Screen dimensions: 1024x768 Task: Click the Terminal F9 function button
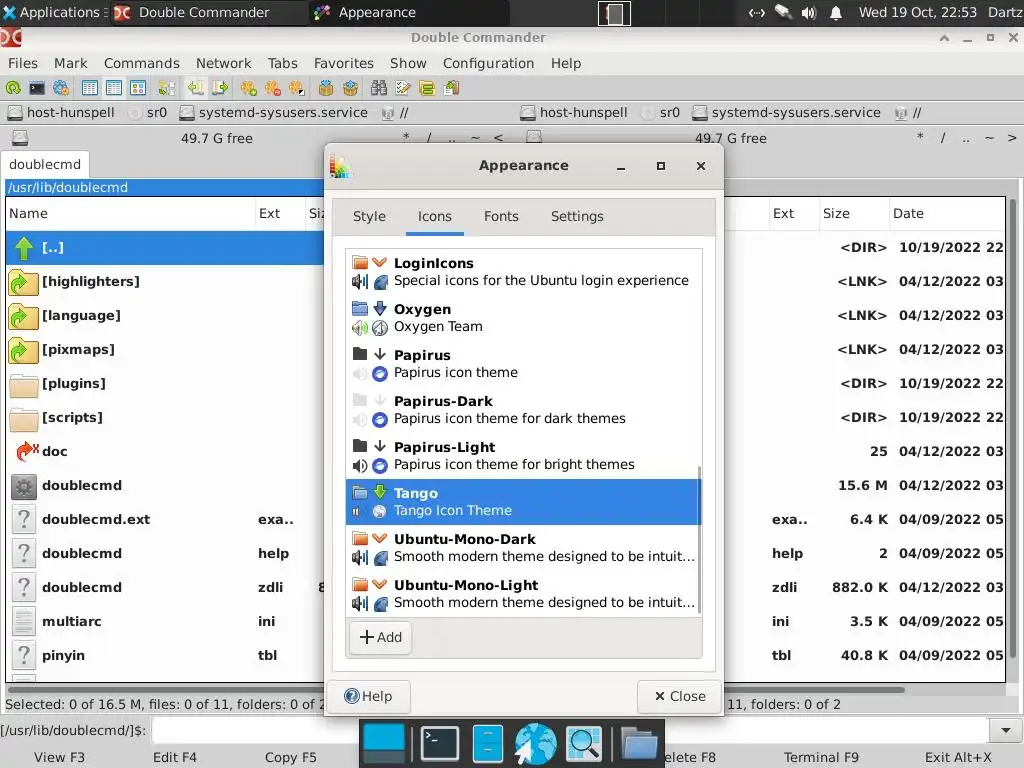[821, 758]
